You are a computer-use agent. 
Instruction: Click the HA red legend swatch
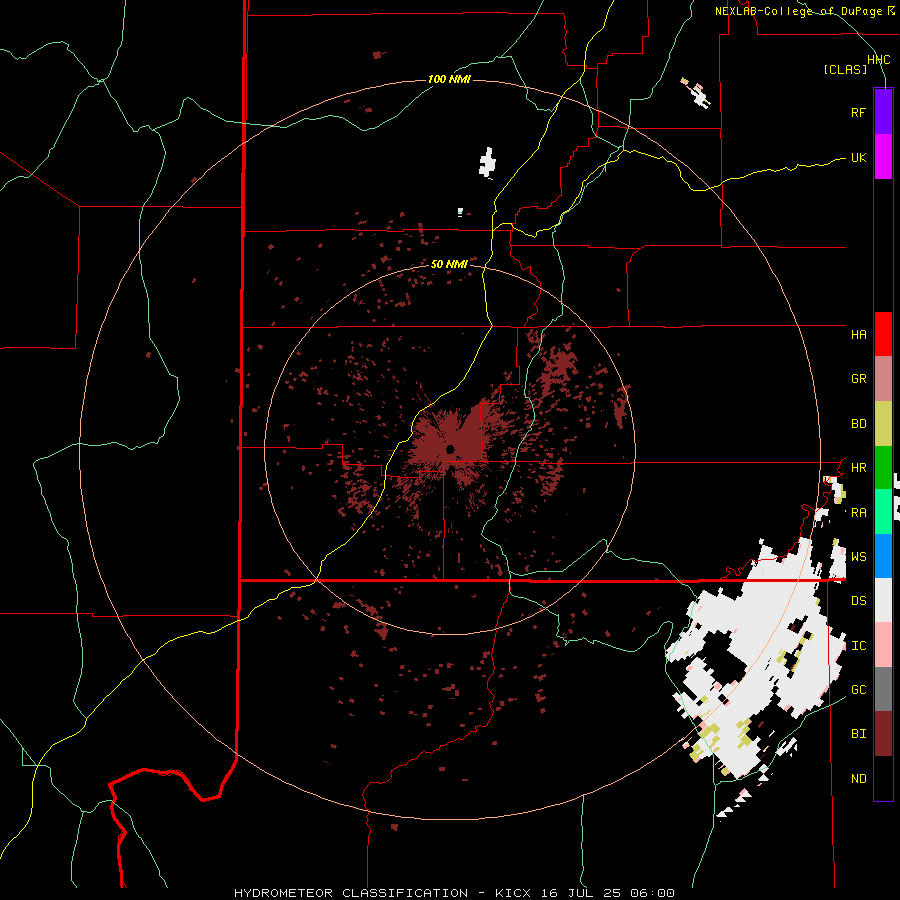[883, 334]
